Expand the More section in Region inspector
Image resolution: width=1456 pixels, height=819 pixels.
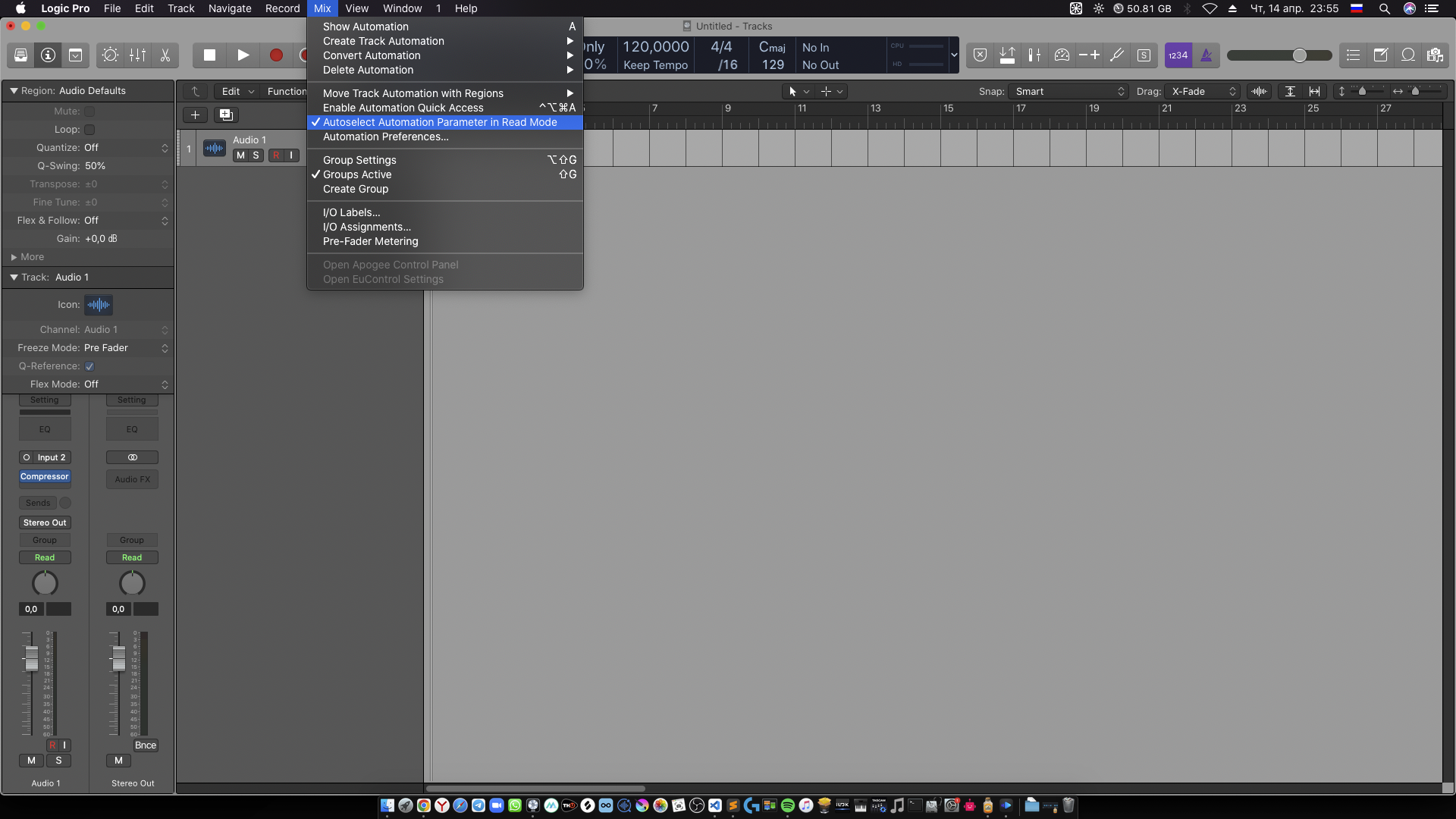pyautogui.click(x=27, y=257)
